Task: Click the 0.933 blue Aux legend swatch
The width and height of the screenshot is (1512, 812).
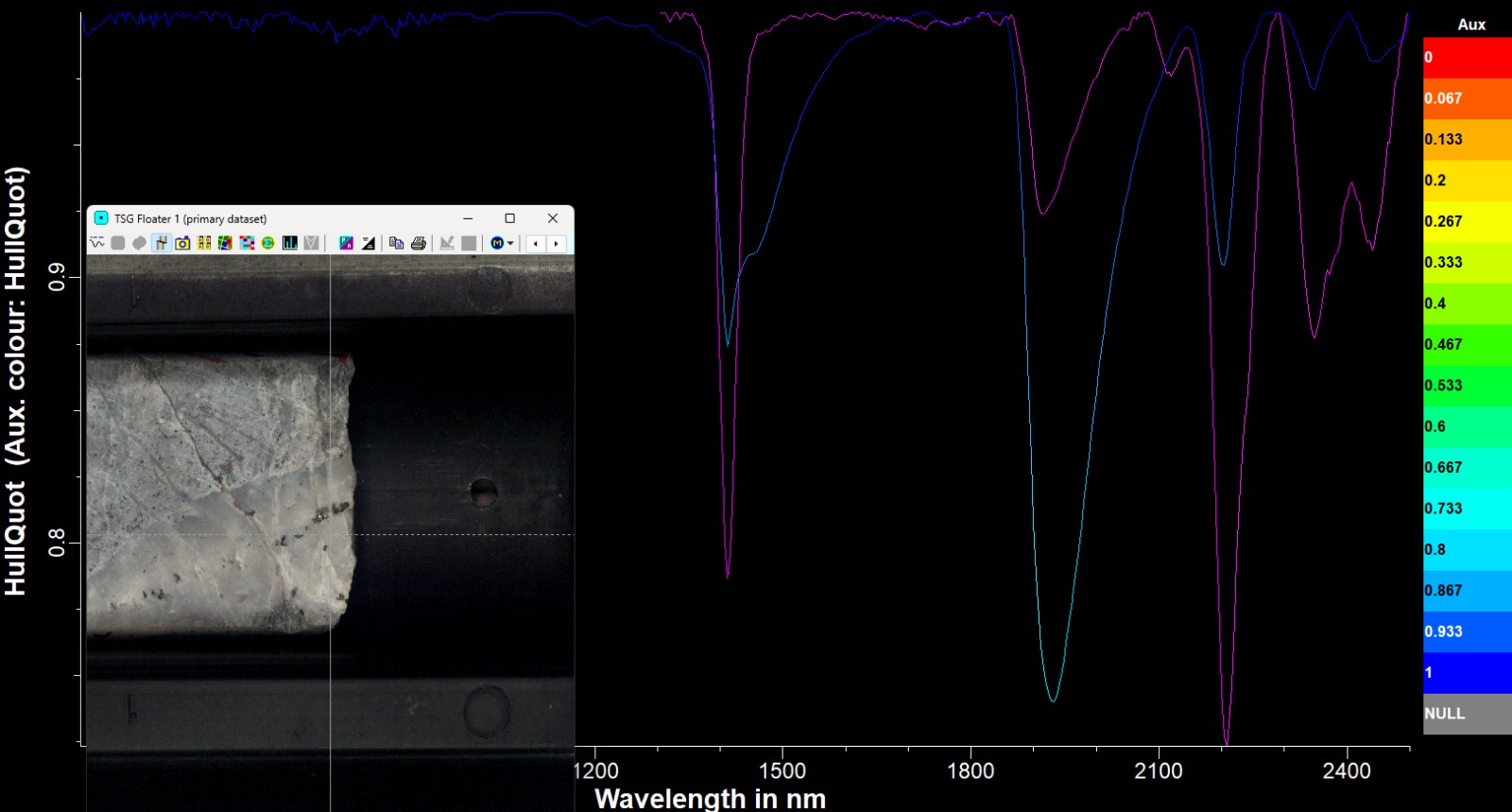Action: pyautogui.click(x=1468, y=631)
